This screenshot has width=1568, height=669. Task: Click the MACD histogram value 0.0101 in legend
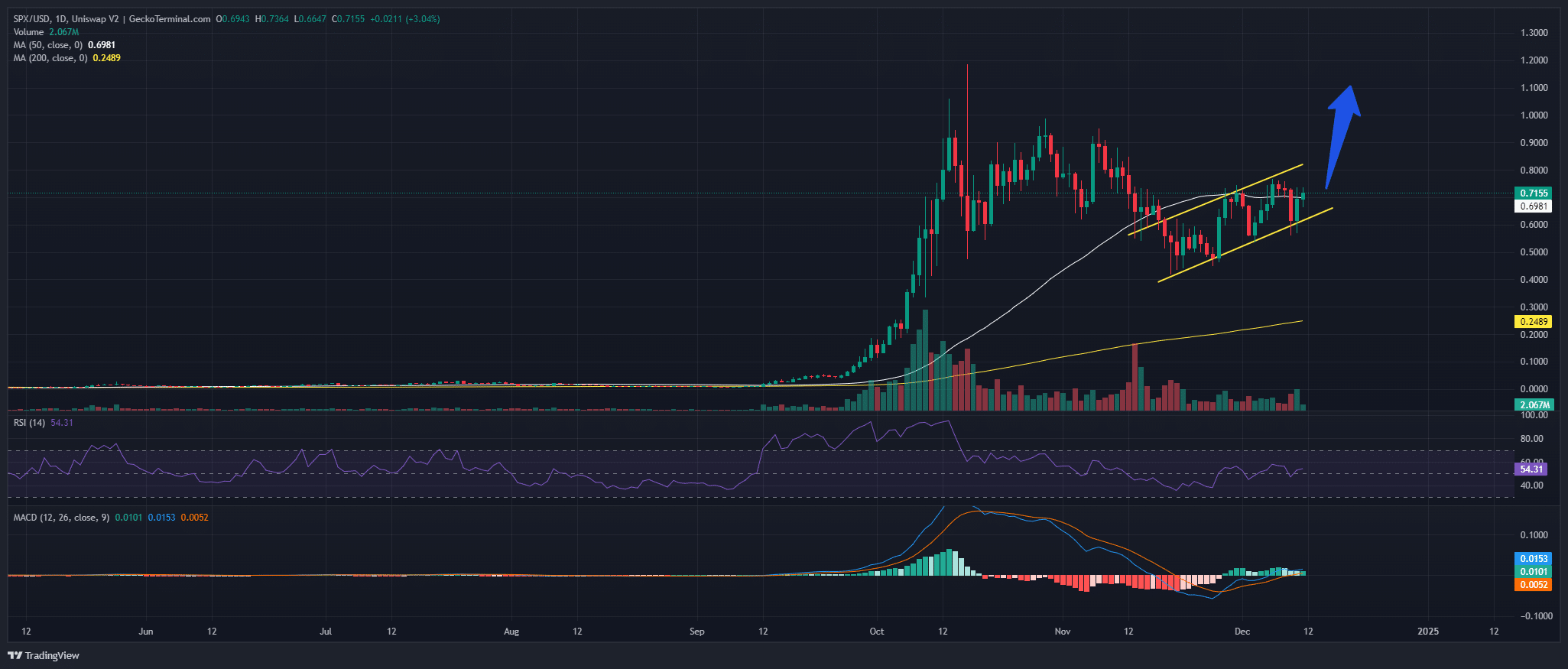(128, 518)
